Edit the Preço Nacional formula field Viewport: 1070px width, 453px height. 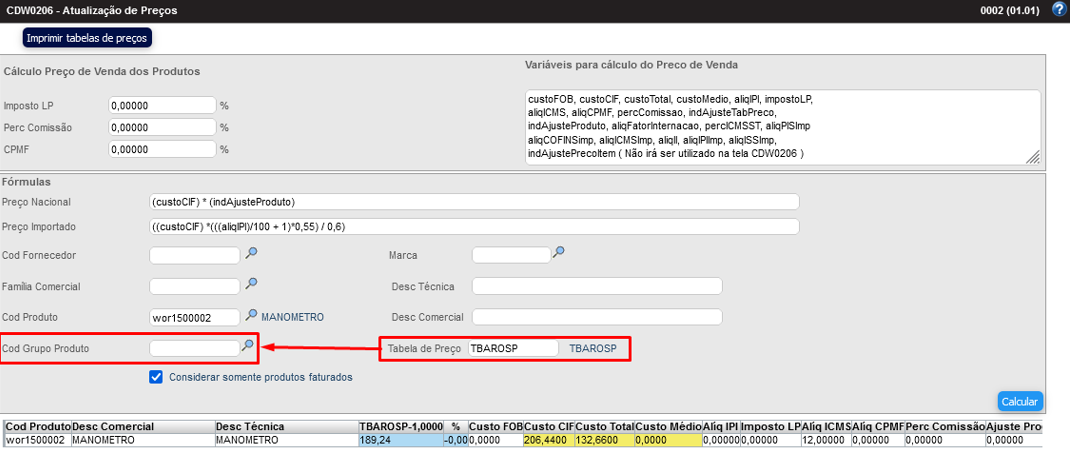[x=473, y=202]
